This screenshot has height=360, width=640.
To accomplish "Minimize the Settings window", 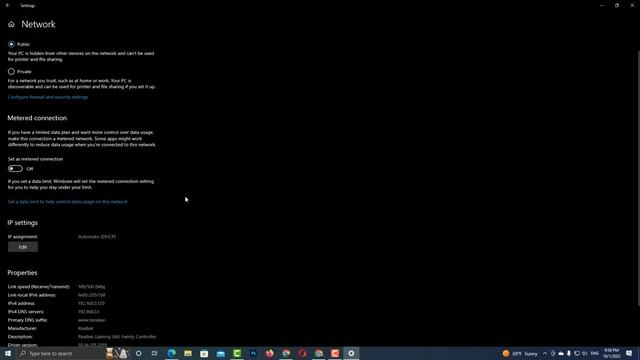I will [x=602, y=5].
